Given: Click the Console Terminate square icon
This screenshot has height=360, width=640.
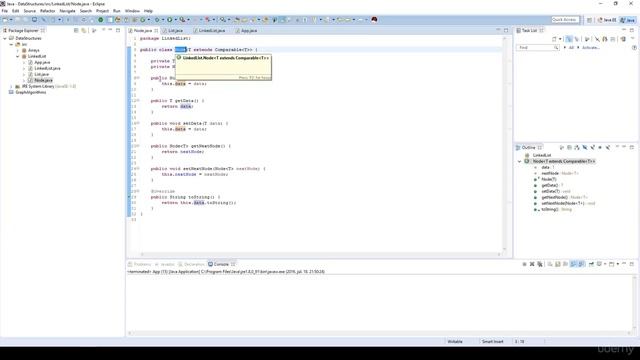Looking at the screenshot, I should click(524, 264).
